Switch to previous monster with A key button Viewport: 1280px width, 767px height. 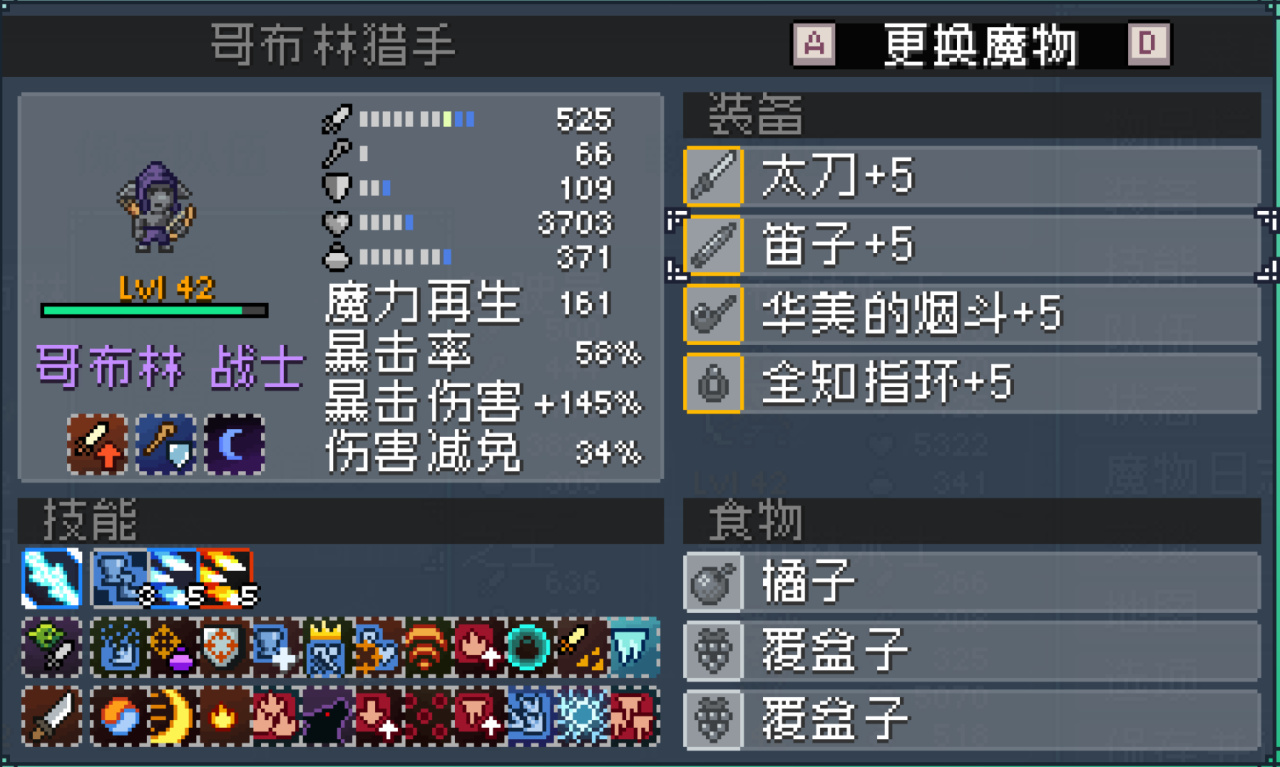click(814, 44)
